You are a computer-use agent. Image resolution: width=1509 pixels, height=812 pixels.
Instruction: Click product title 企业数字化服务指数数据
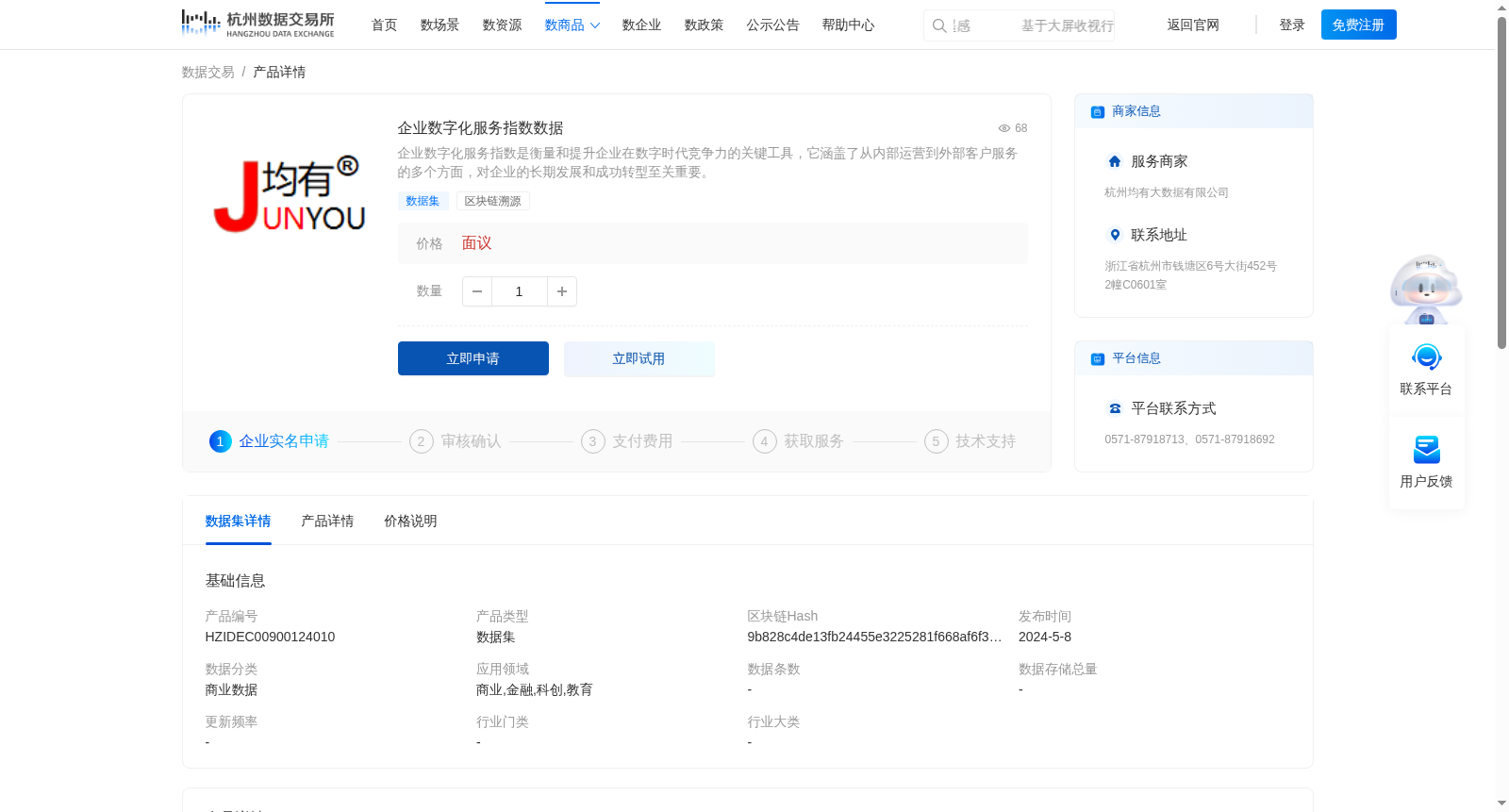pyautogui.click(x=481, y=128)
